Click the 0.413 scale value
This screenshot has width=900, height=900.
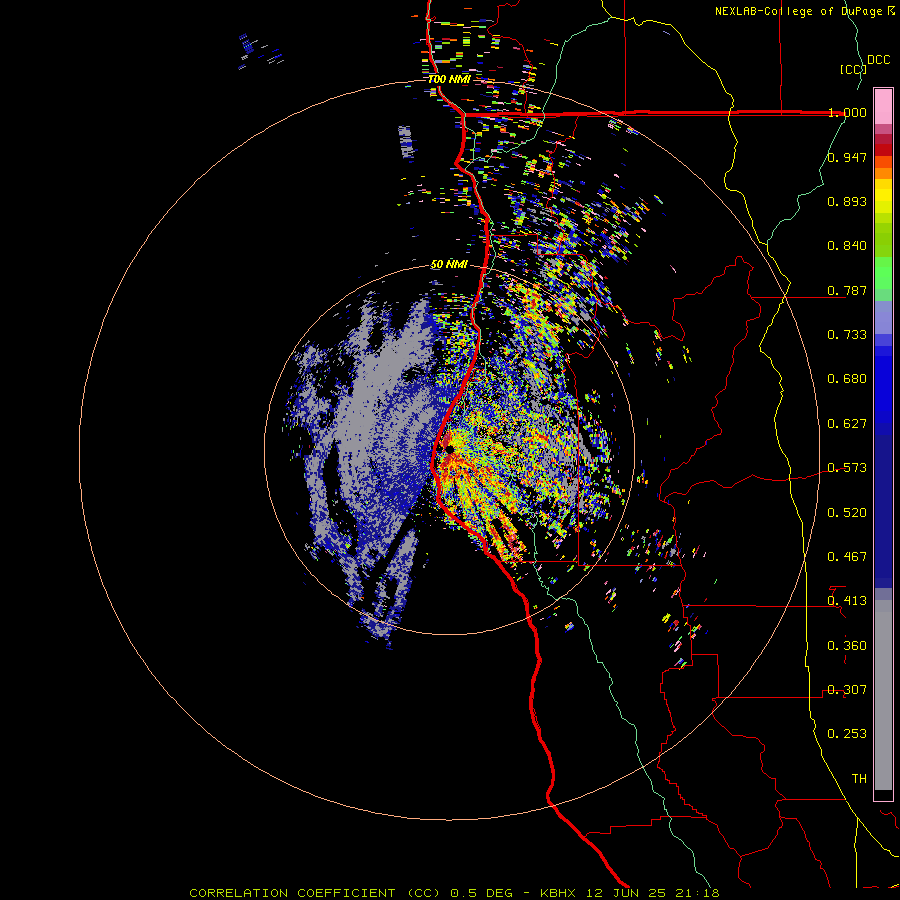(847, 601)
